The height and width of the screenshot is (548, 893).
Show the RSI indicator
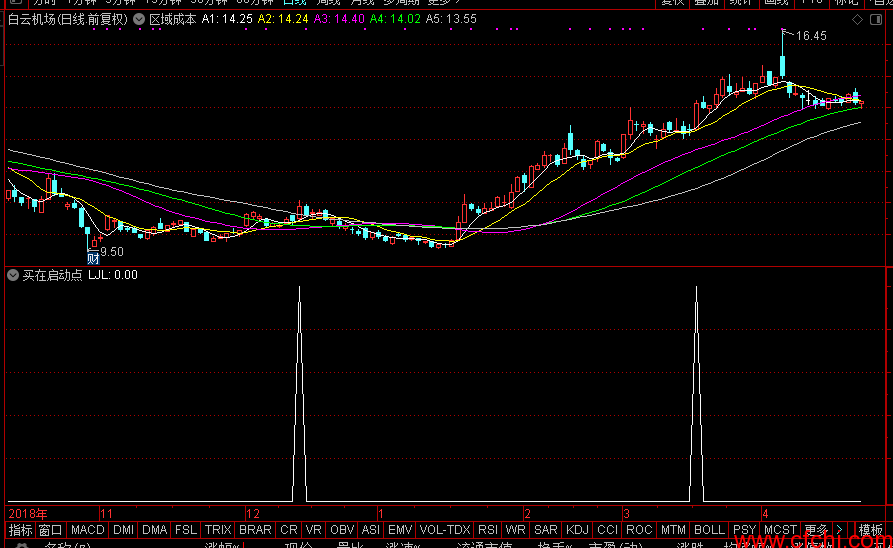488,530
